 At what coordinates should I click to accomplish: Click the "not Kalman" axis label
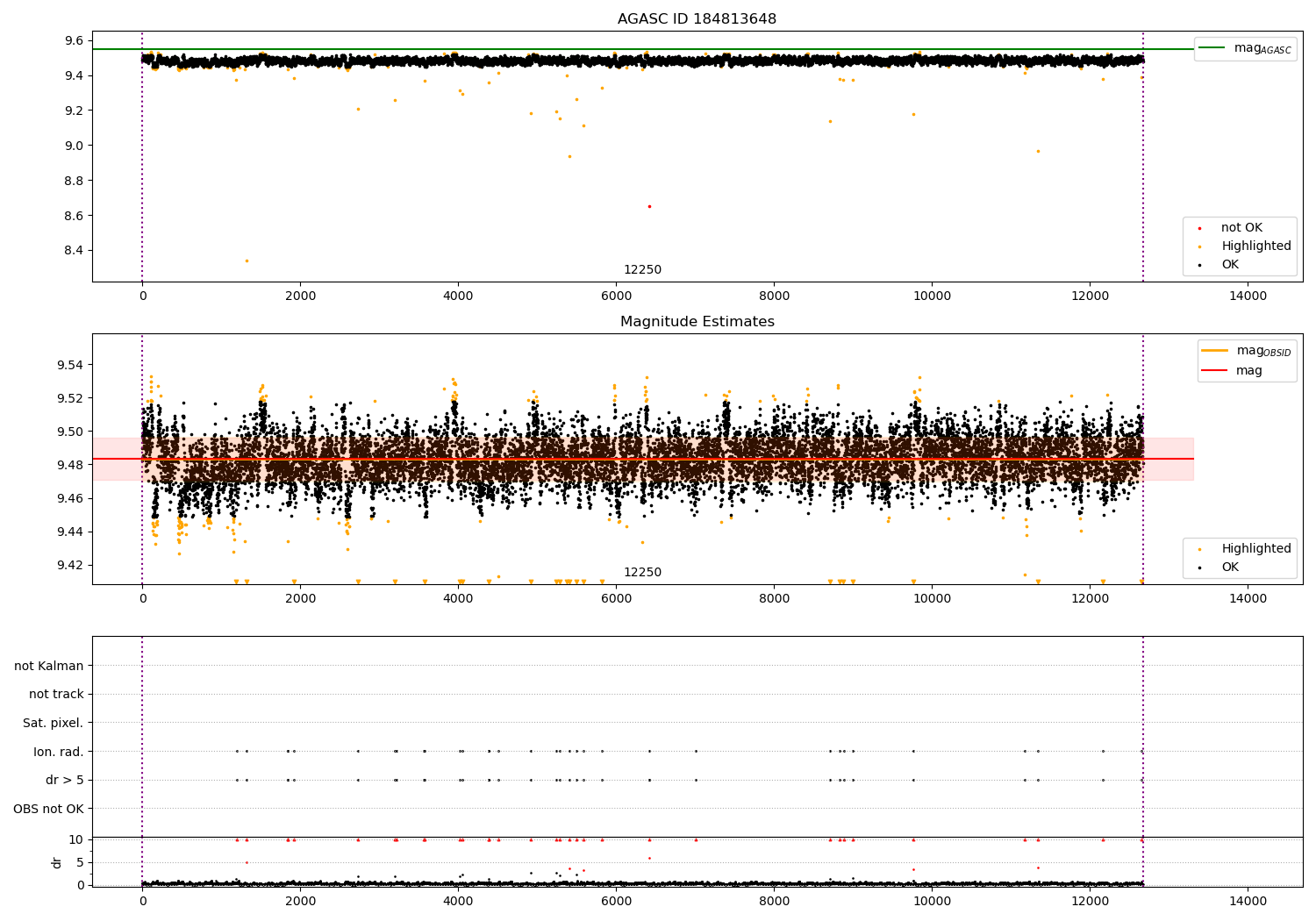click(49, 666)
